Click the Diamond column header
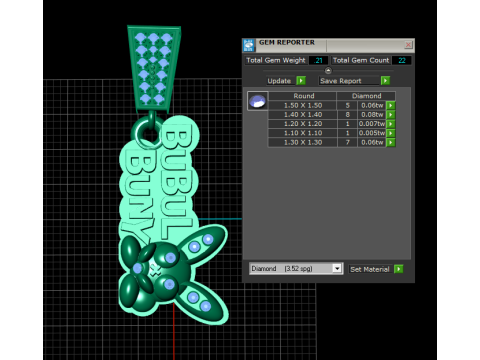 [x=366, y=96]
